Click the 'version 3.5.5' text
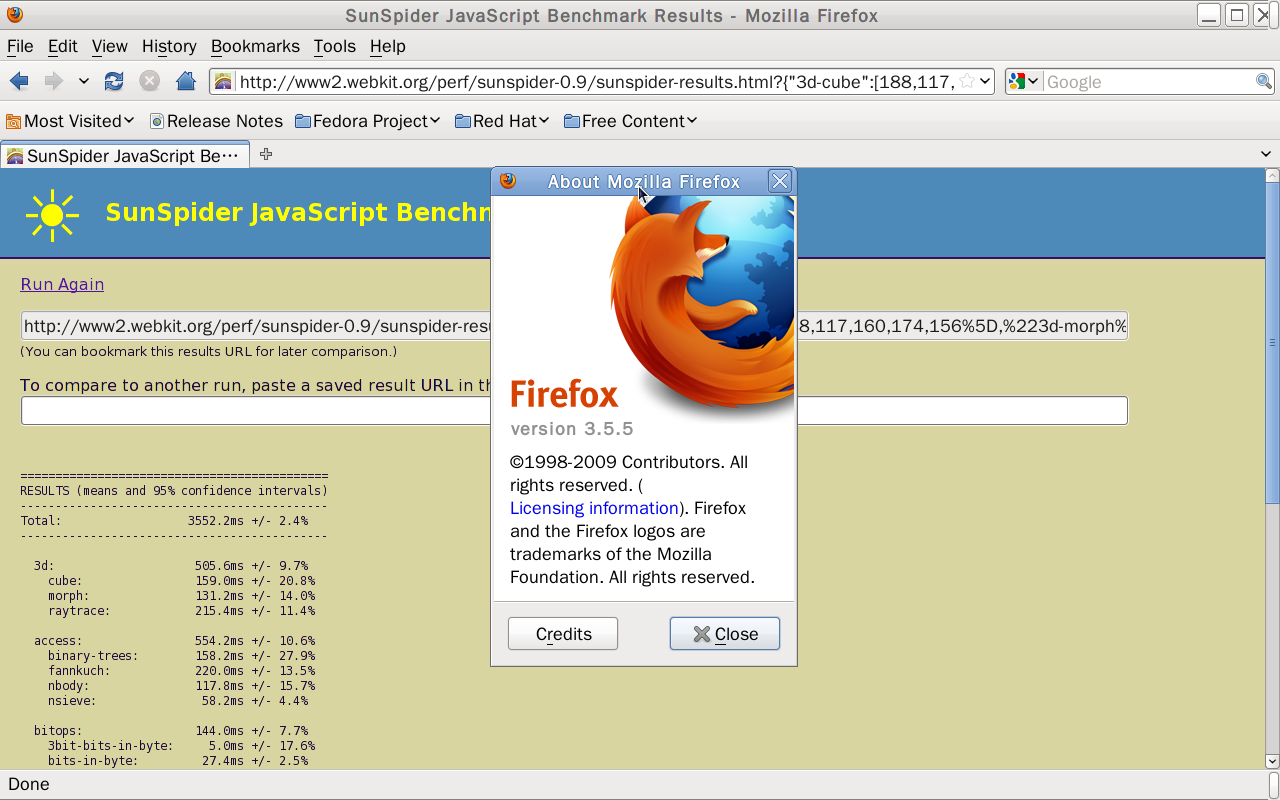Viewport: 1280px width, 800px height. tap(572, 429)
